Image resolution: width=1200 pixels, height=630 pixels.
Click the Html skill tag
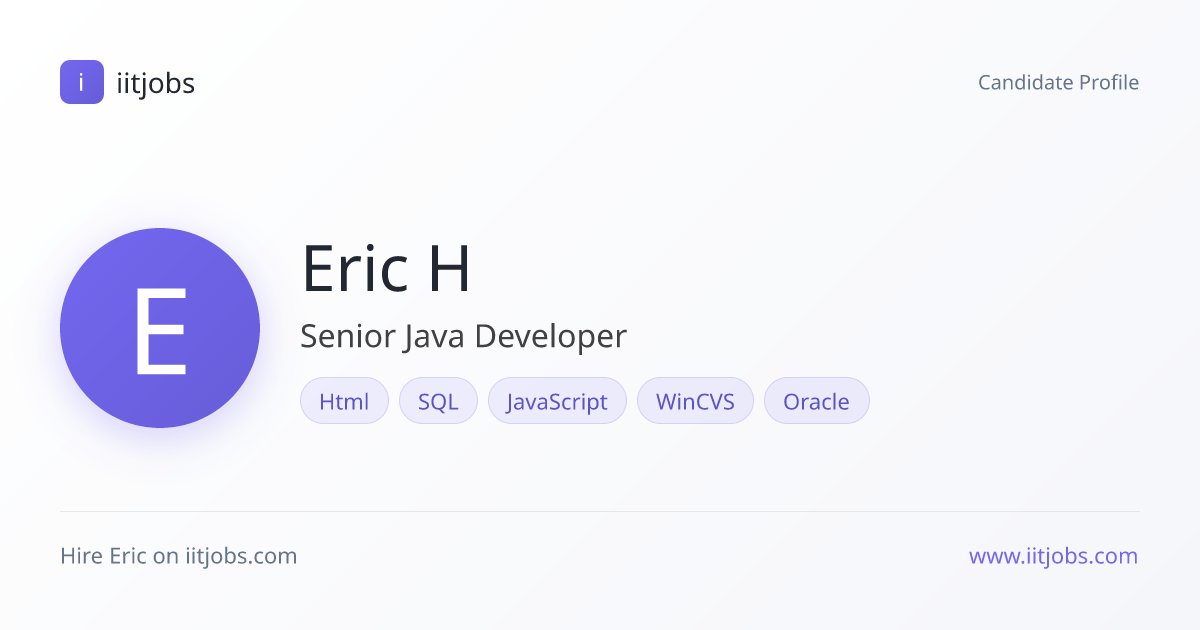point(344,401)
